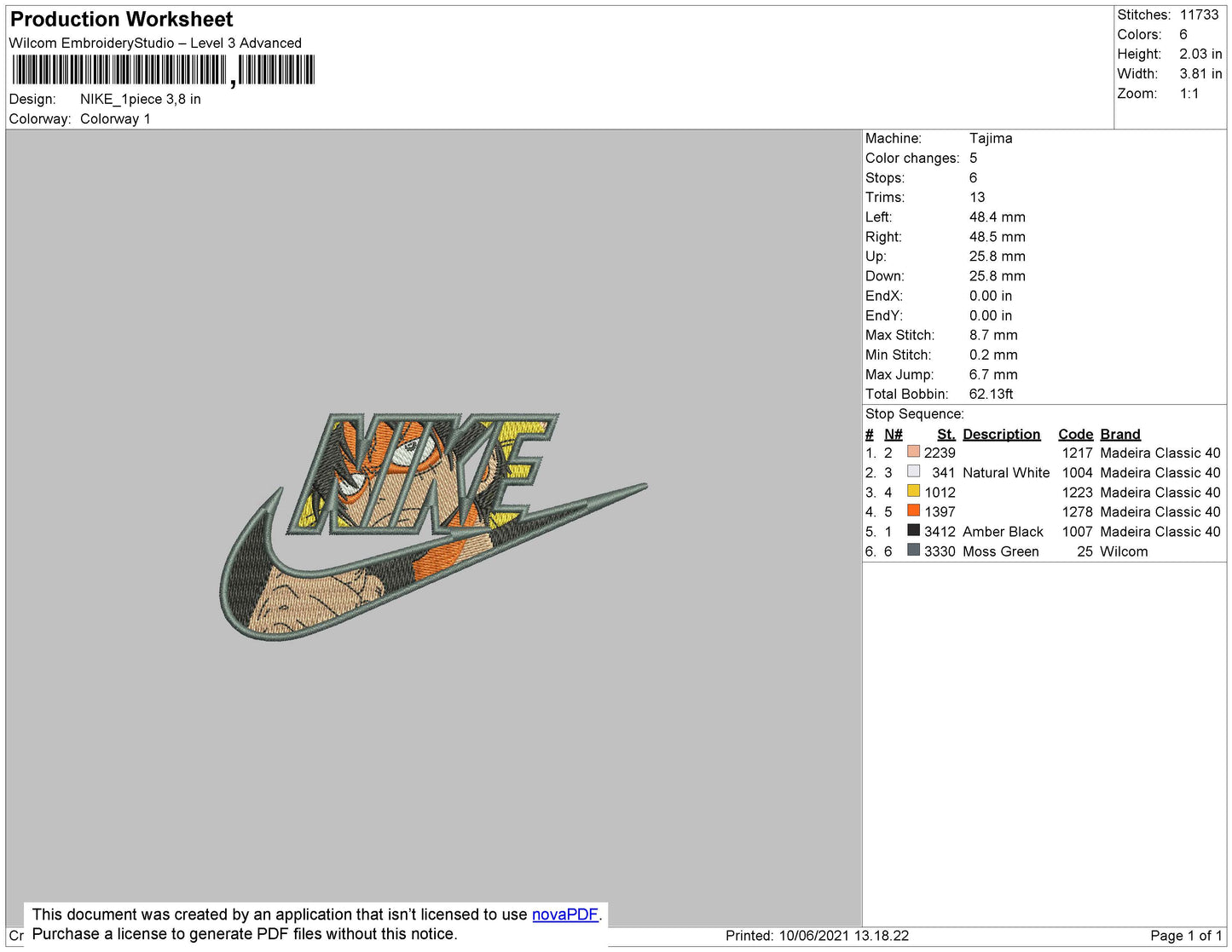Screen dimensions: 1232x952
Task: Select the Total Bobbin value 62.13ft
Action: 991,394
